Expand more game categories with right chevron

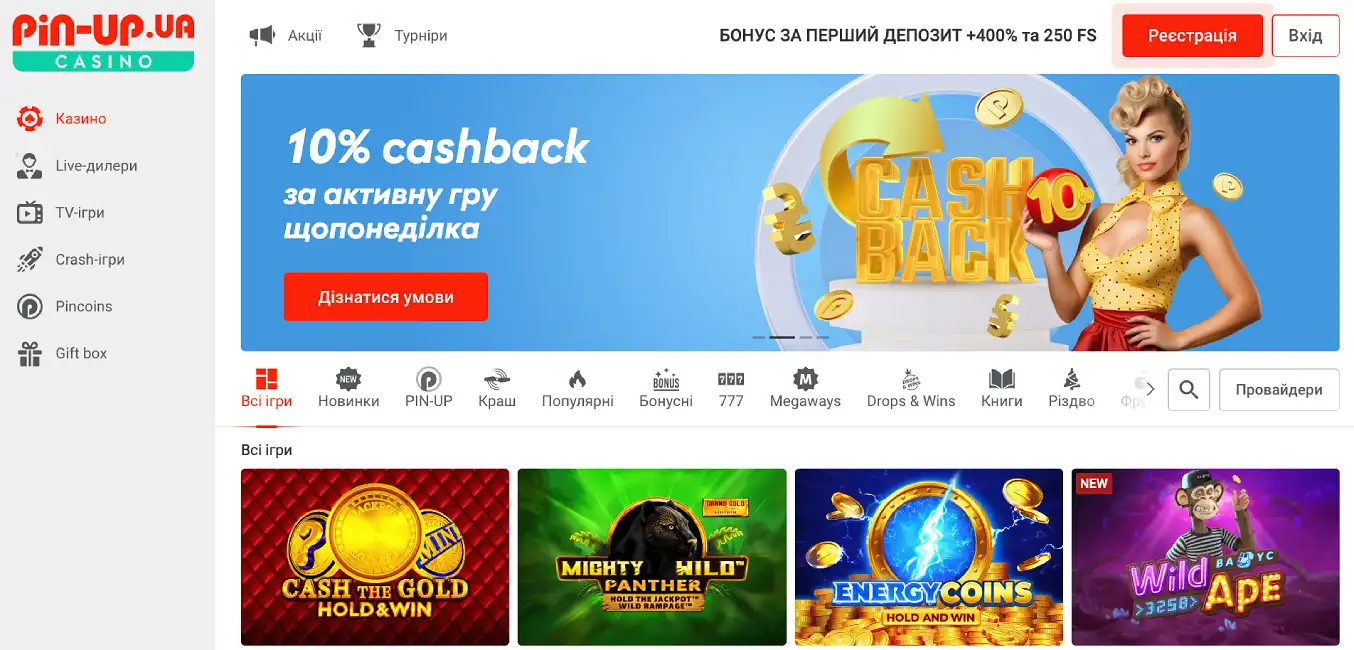tap(1150, 389)
